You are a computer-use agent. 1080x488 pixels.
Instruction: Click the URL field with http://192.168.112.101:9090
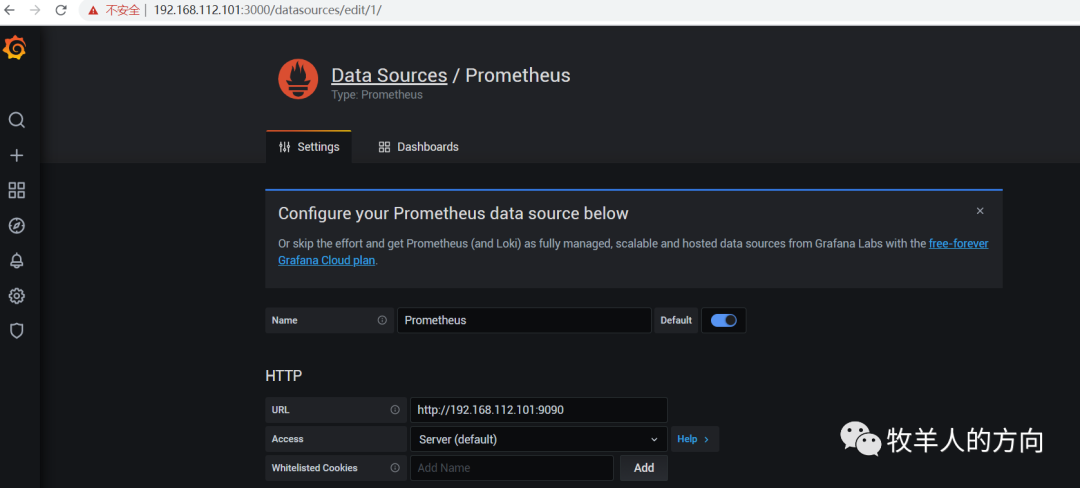[x=539, y=410]
